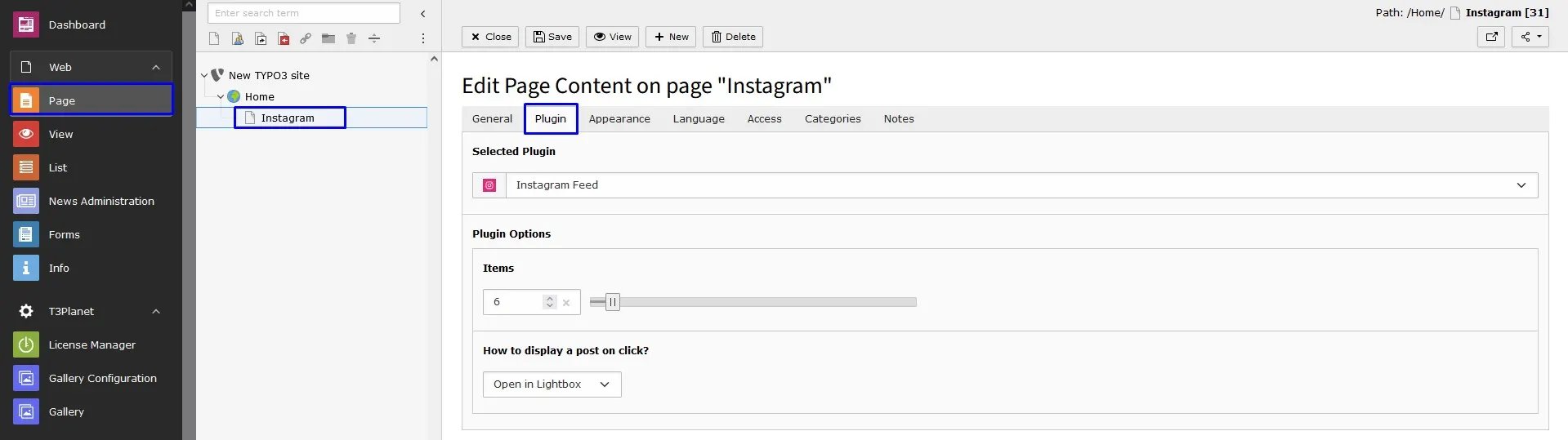This screenshot has width=1568, height=440.
Task: Open Gallery Configuration module
Action: tap(92, 378)
